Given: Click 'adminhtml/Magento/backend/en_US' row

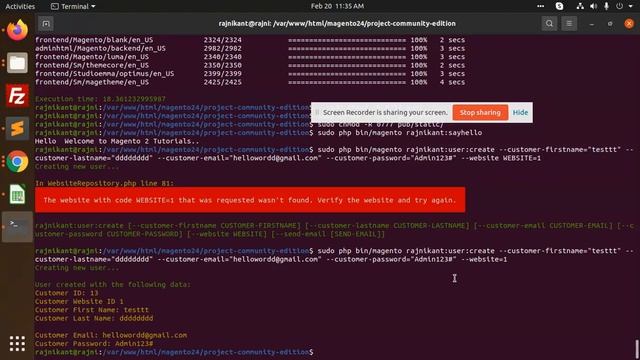Looking at the screenshot, I should point(250,48).
